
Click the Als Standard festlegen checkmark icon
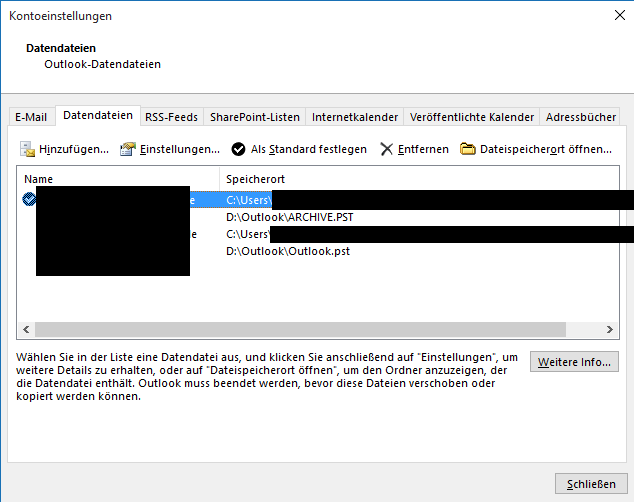point(238,149)
